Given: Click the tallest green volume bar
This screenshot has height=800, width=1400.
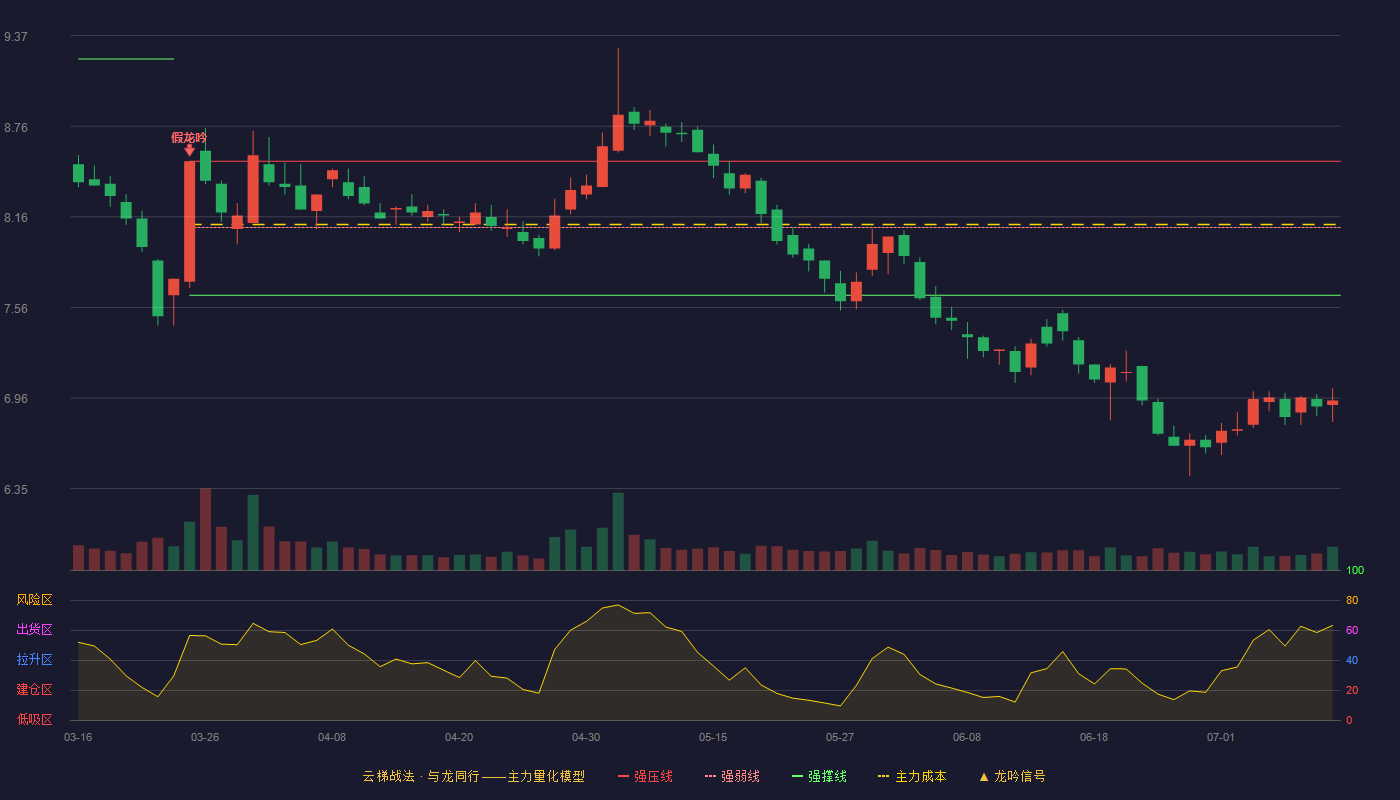Looking at the screenshot, I should (x=618, y=531).
